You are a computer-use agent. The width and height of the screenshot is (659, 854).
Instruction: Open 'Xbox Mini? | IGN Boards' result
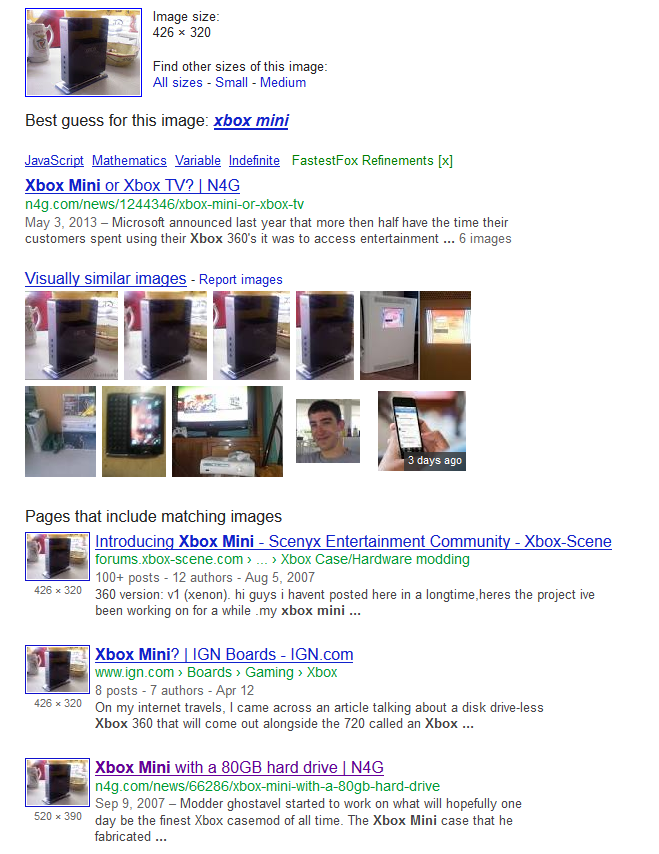tap(224, 654)
